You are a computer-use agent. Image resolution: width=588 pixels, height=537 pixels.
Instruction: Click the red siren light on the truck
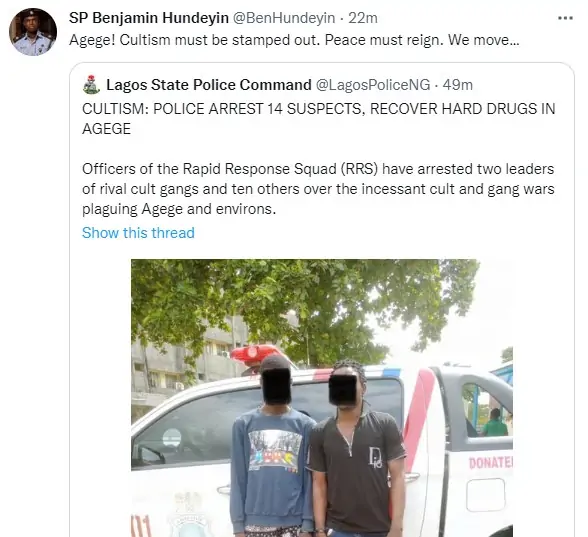pos(254,354)
